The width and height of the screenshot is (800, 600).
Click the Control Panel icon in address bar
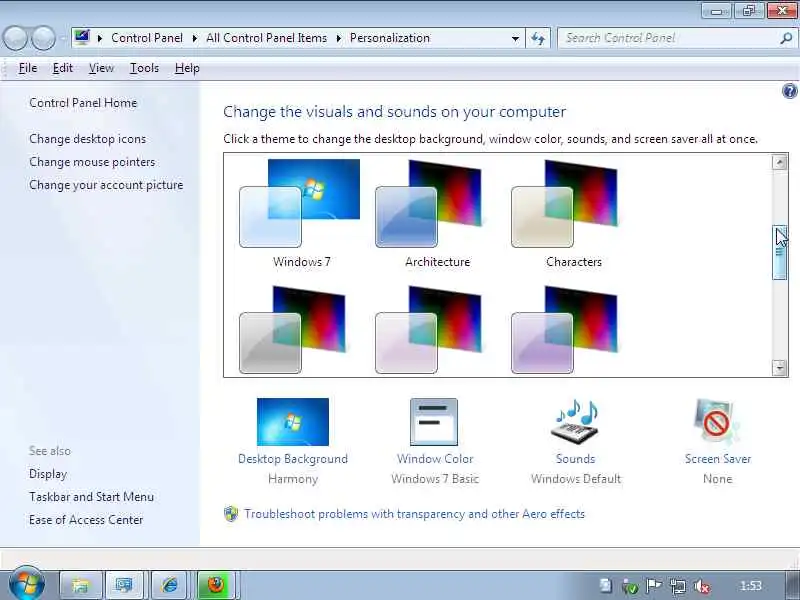click(x=82, y=38)
